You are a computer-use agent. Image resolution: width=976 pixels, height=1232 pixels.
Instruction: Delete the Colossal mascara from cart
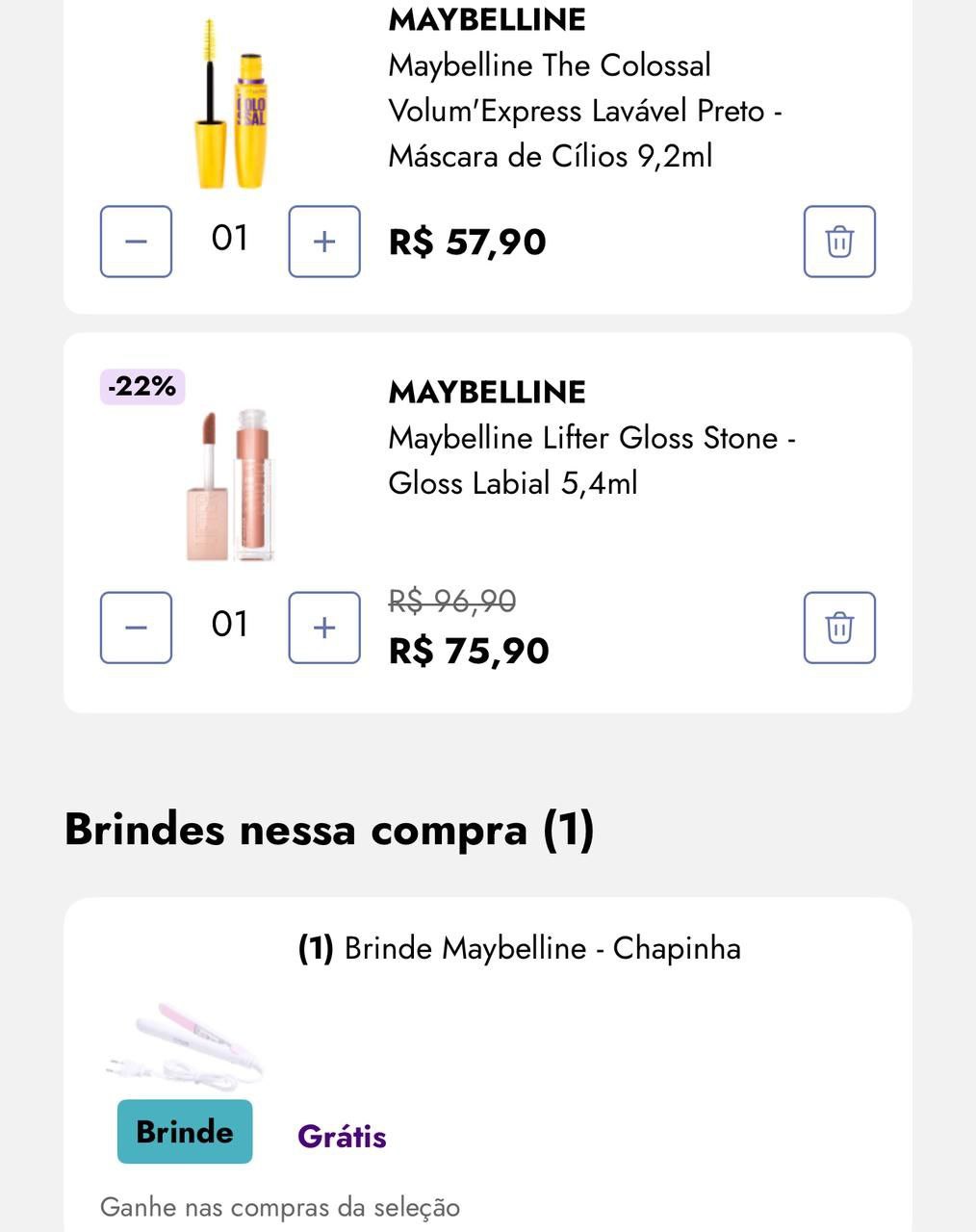[x=839, y=242]
